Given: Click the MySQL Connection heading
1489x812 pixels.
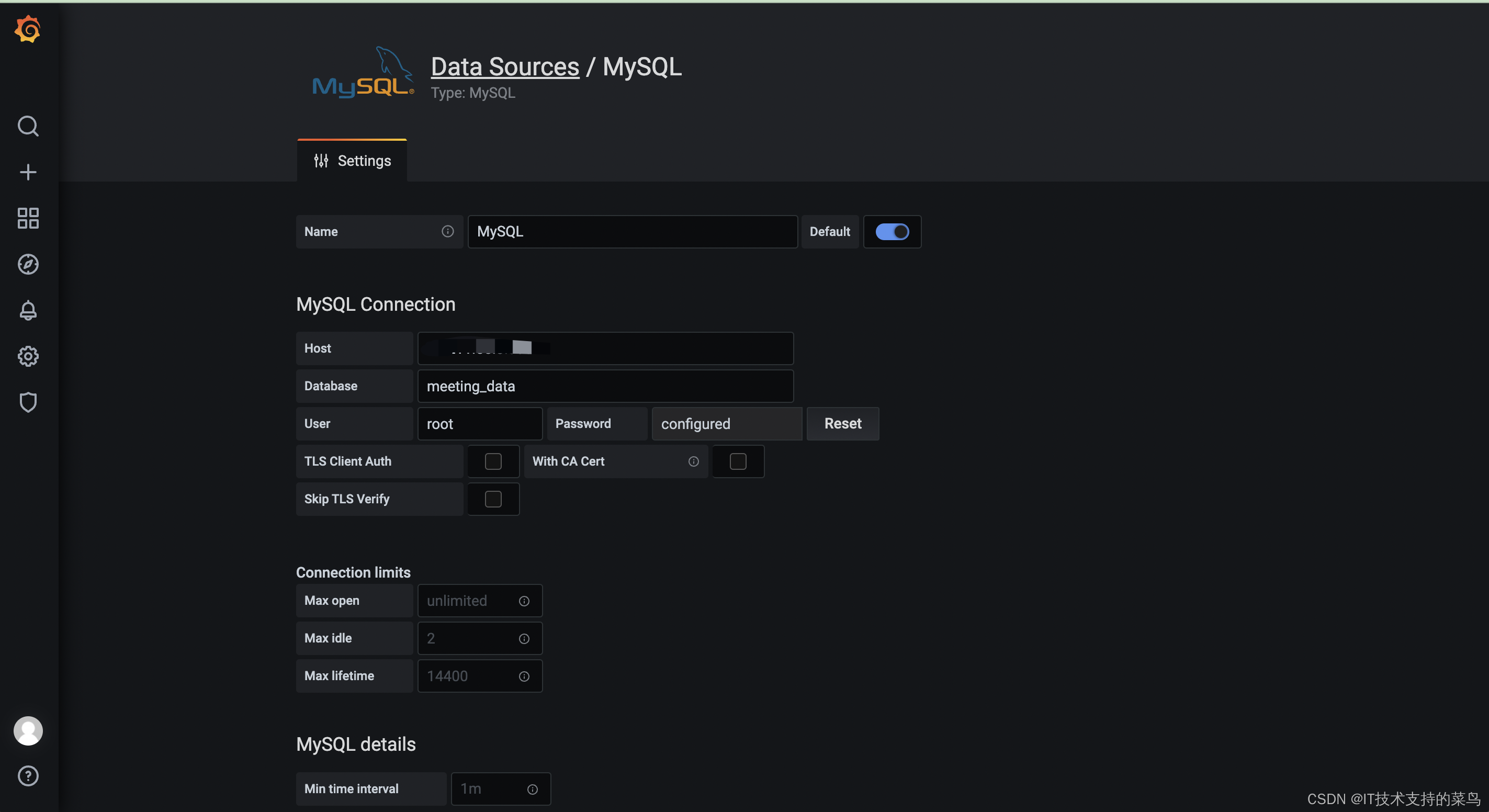Looking at the screenshot, I should [x=376, y=304].
